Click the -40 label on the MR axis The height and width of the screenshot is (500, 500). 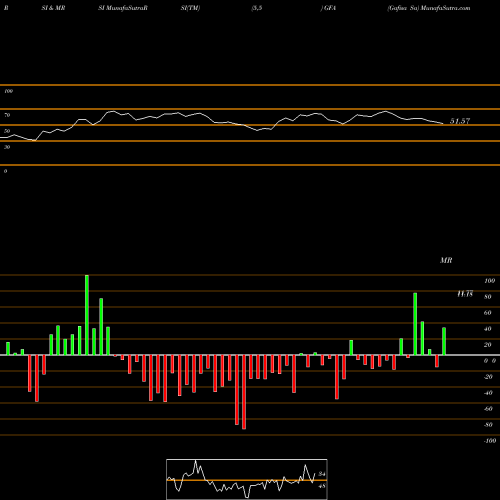click(x=488, y=393)
